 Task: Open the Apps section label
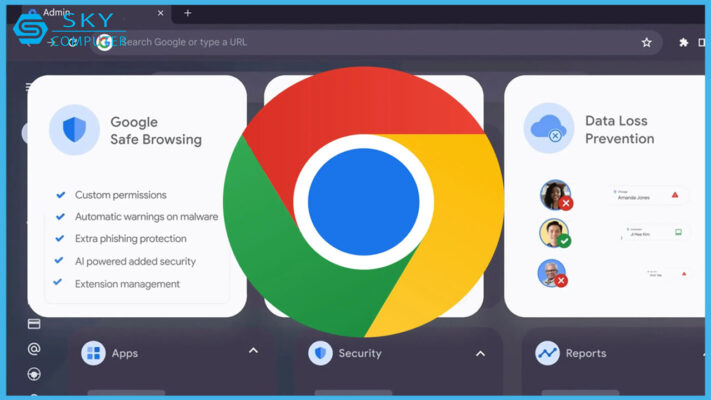(125, 353)
